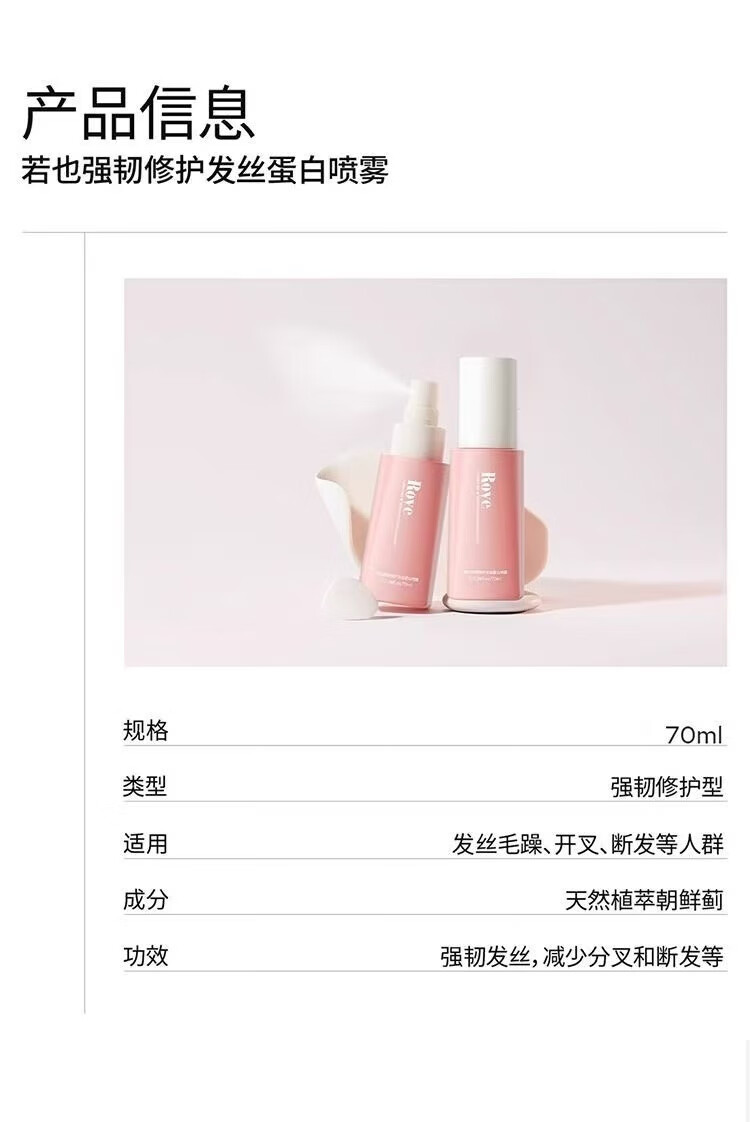The width and height of the screenshot is (750, 1122).
Task: Click the 产品信息 heading
Action: click(138, 113)
